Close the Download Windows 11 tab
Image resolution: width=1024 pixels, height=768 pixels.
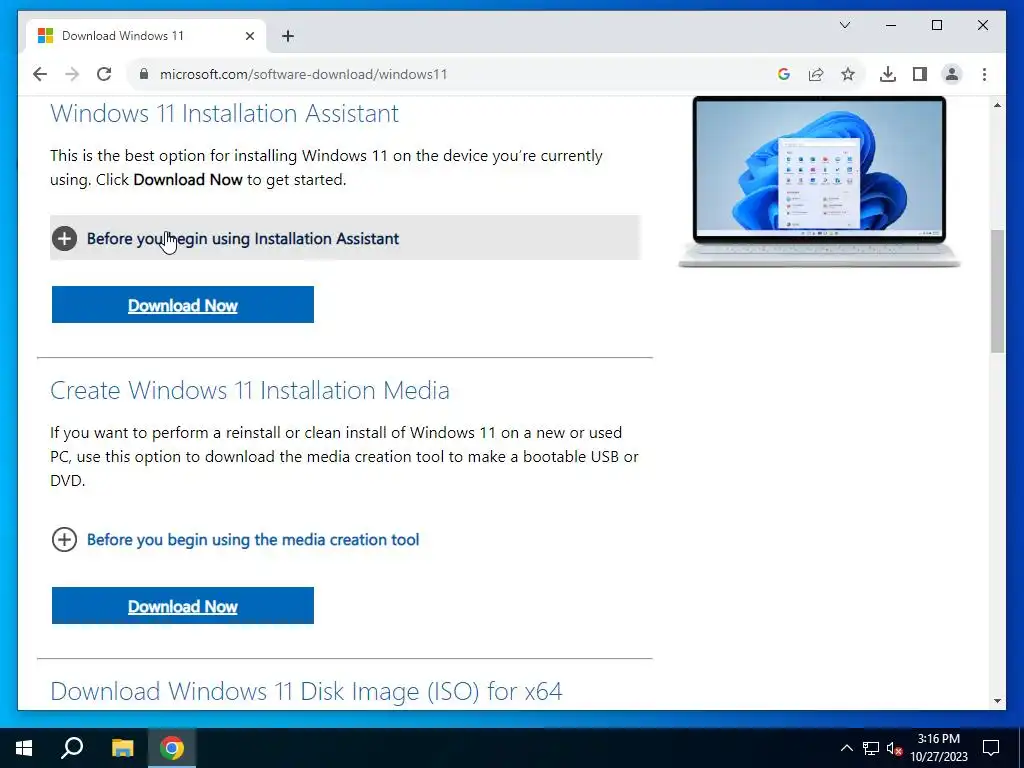(x=249, y=36)
